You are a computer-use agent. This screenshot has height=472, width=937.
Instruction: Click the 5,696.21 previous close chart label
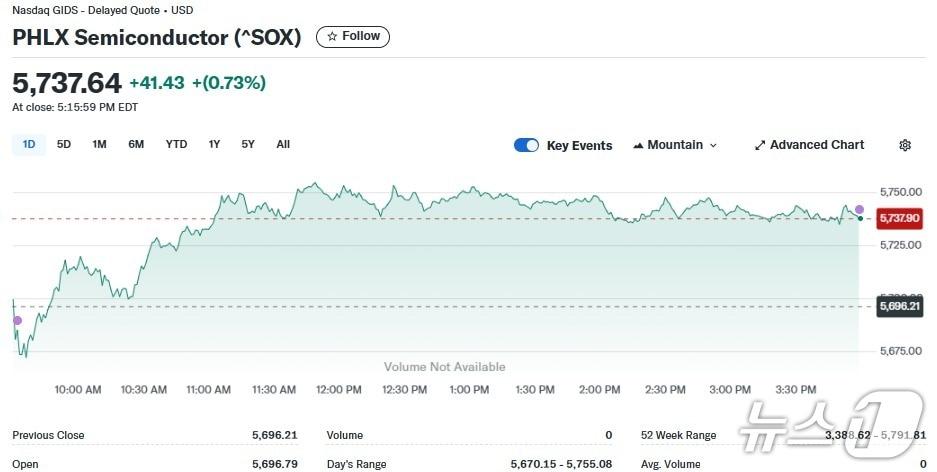(x=898, y=306)
